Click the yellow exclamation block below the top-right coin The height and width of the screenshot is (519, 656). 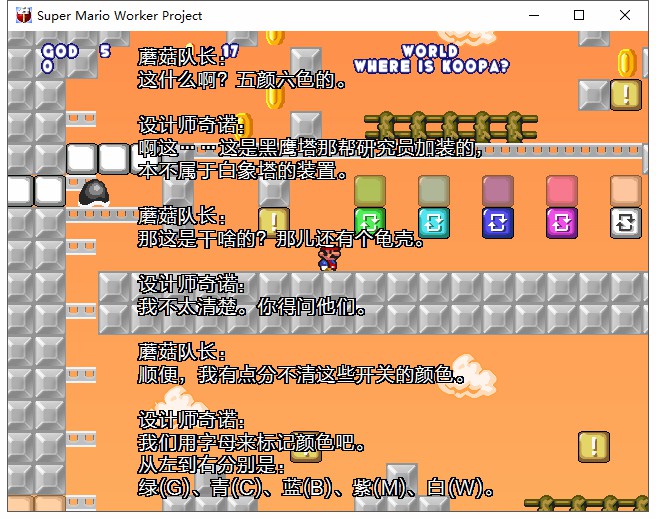pos(626,95)
